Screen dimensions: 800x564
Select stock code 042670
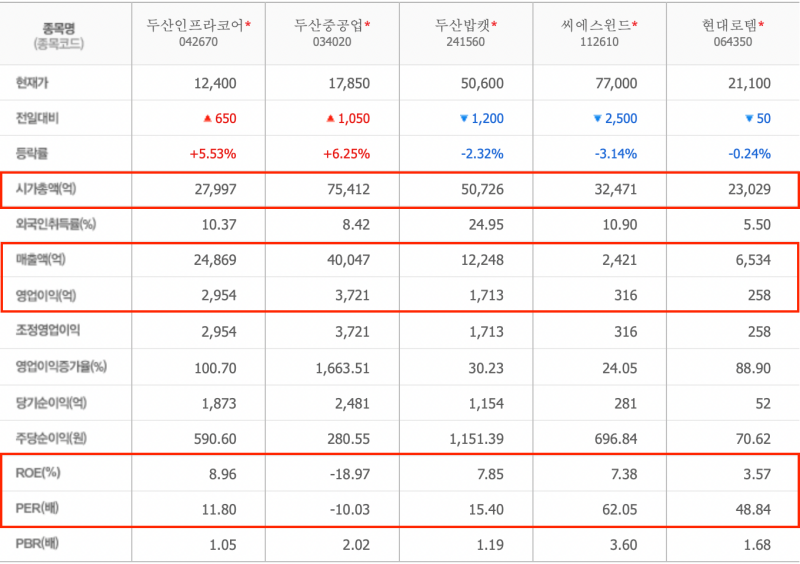198,42
